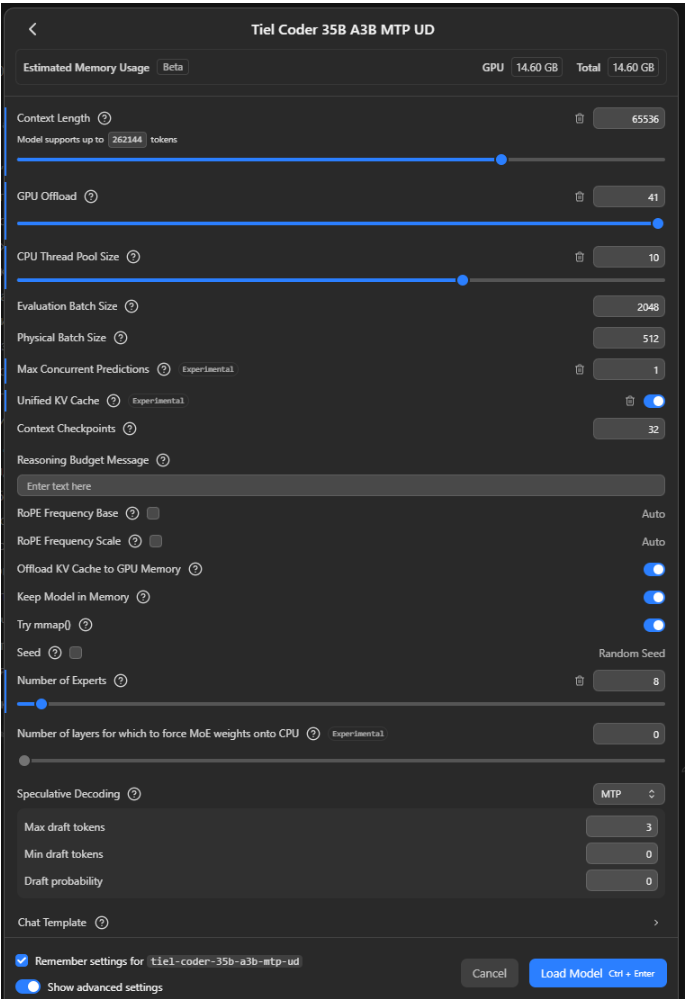Image resolution: width=685 pixels, height=999 pixels.
Task: Open help icon next to Evaluation Batch Size
Action: coord(131,306)
